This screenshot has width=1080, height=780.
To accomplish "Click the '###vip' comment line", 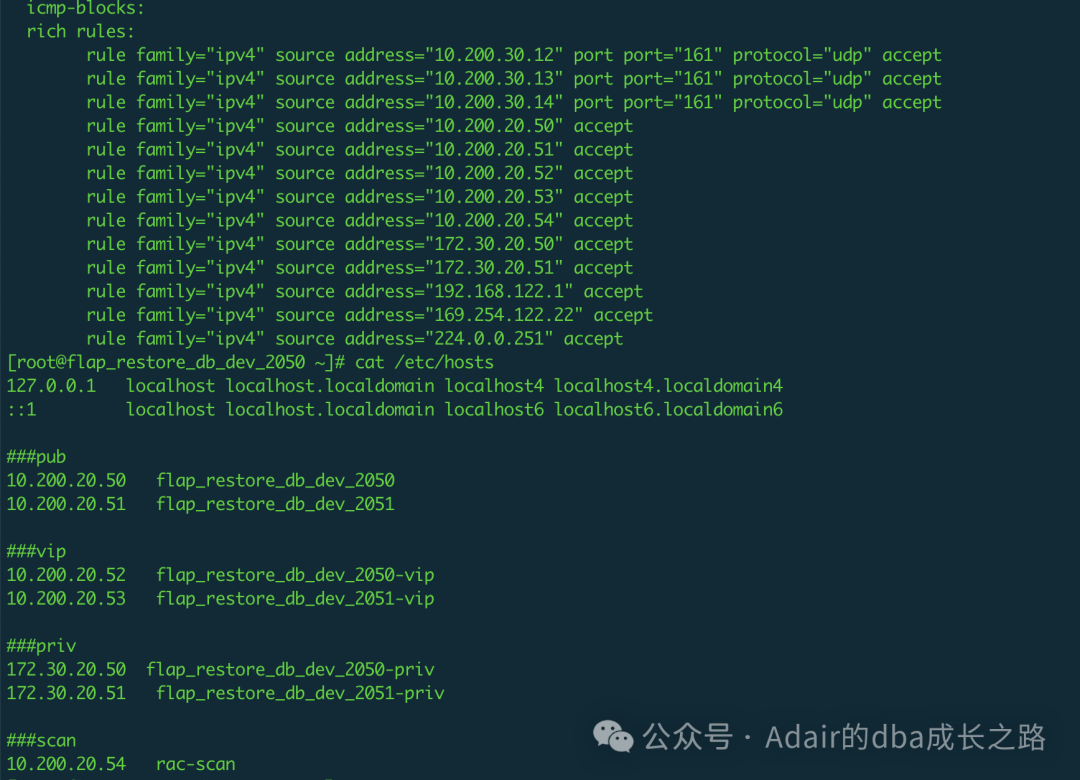I will (x=36, y=551).
